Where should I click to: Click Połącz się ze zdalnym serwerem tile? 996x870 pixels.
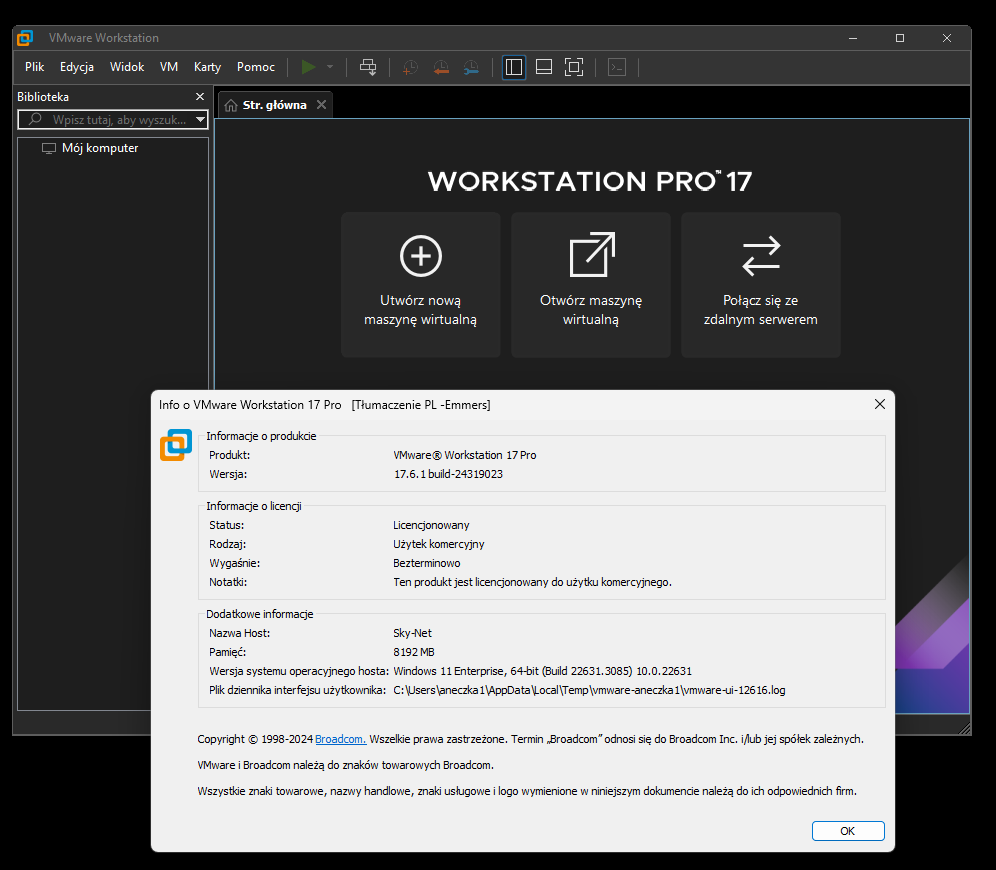pyautogui.click(x=761, y=284)
